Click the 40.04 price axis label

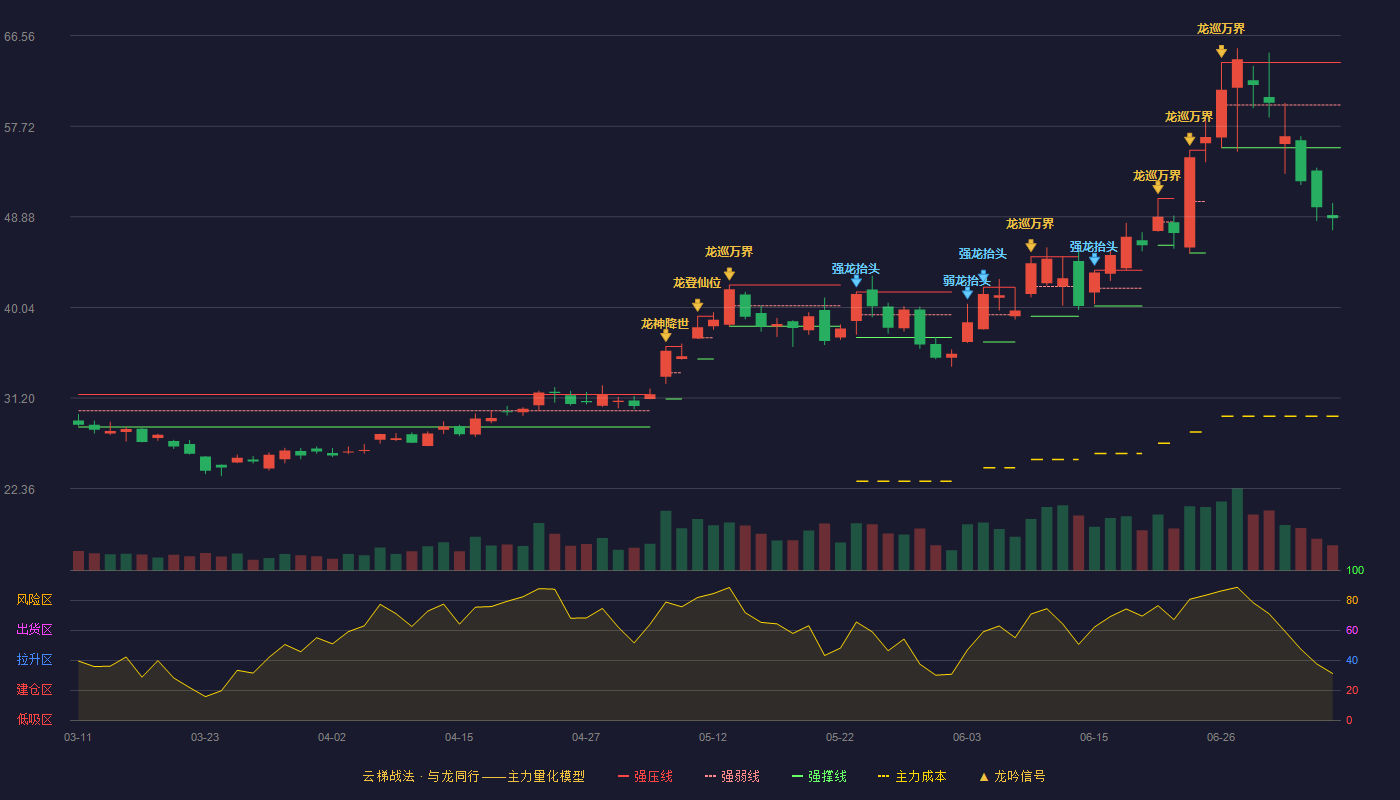19,308
